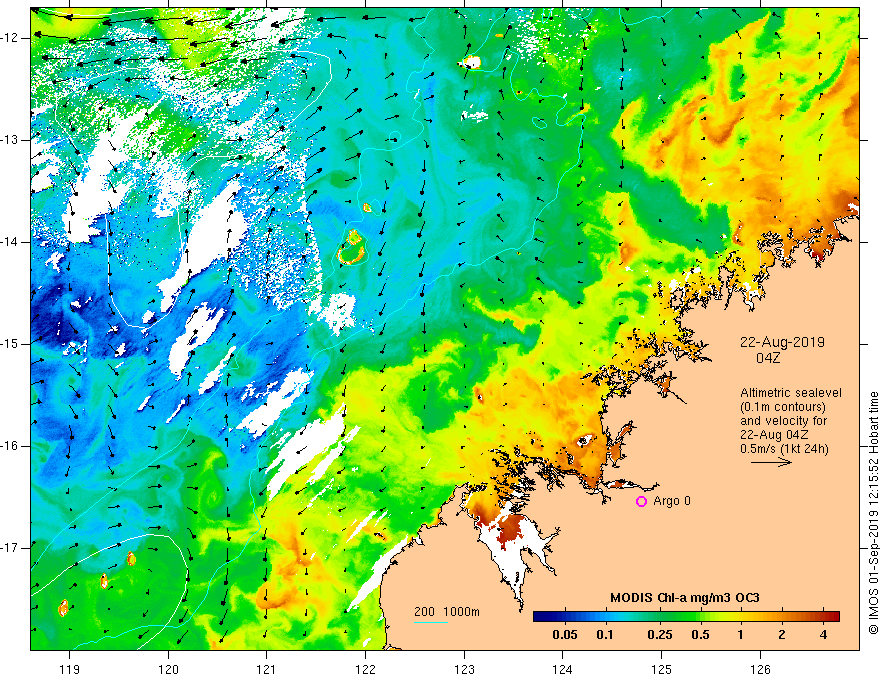Click colorbar label 2
Screen dimensions: 880x680
point(782,635)
